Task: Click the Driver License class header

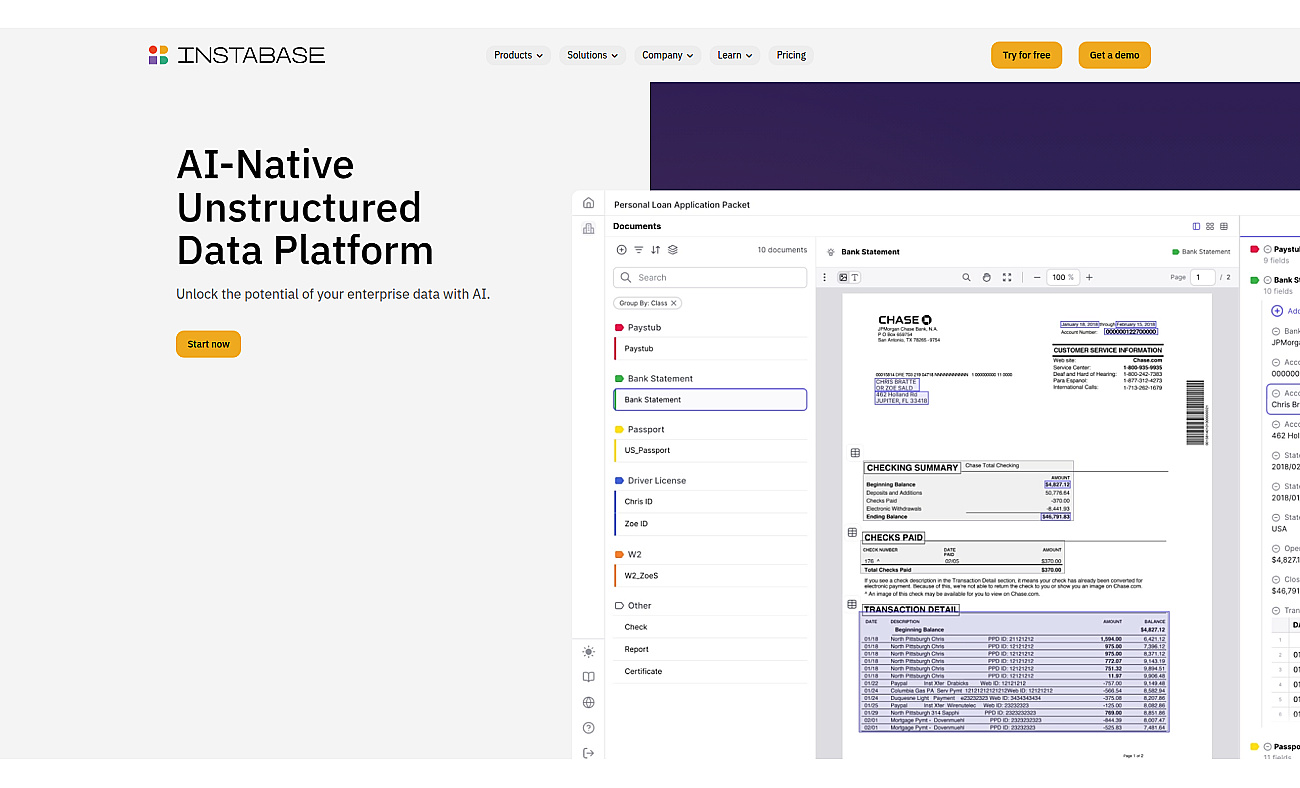Action: (650, 480)
